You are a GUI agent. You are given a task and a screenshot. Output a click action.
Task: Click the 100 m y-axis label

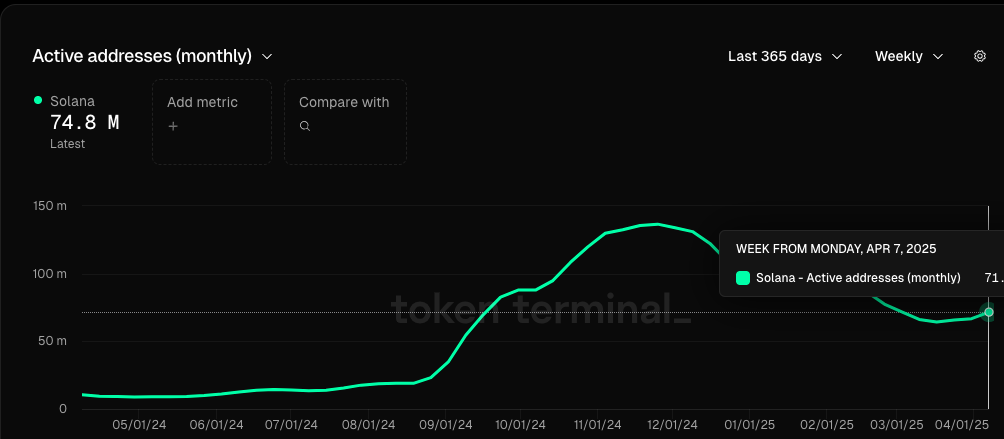click(49, 274)
